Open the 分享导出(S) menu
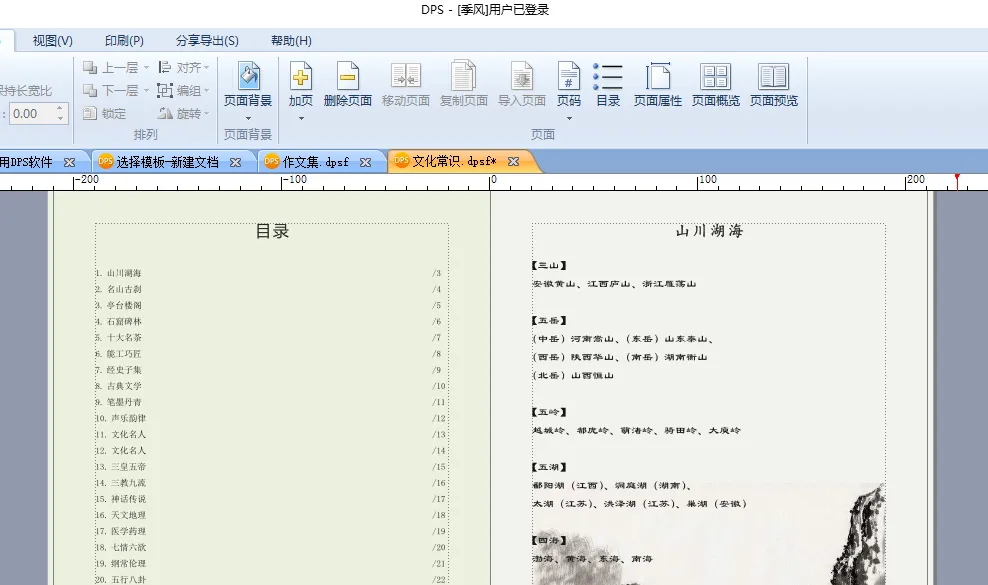988x585 pixels. click(x=207, y=41)
